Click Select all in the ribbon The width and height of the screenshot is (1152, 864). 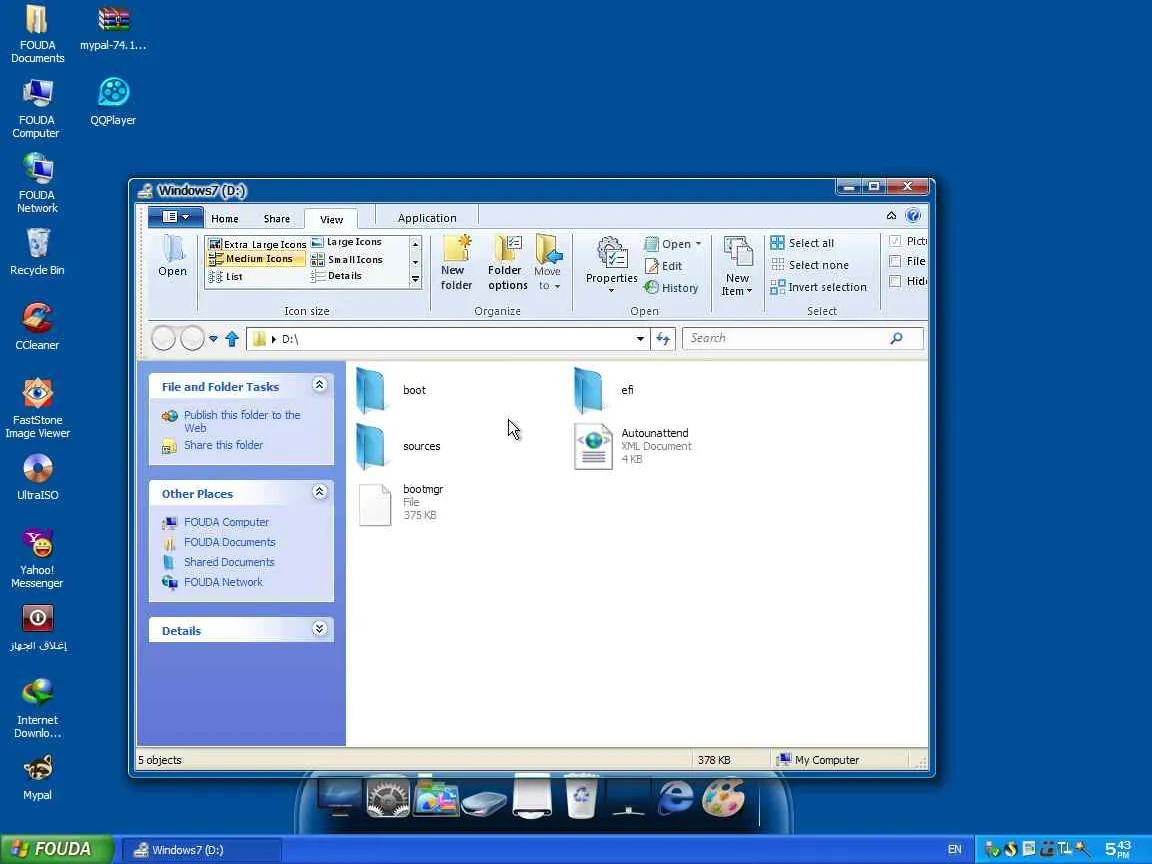click(802, 242)
